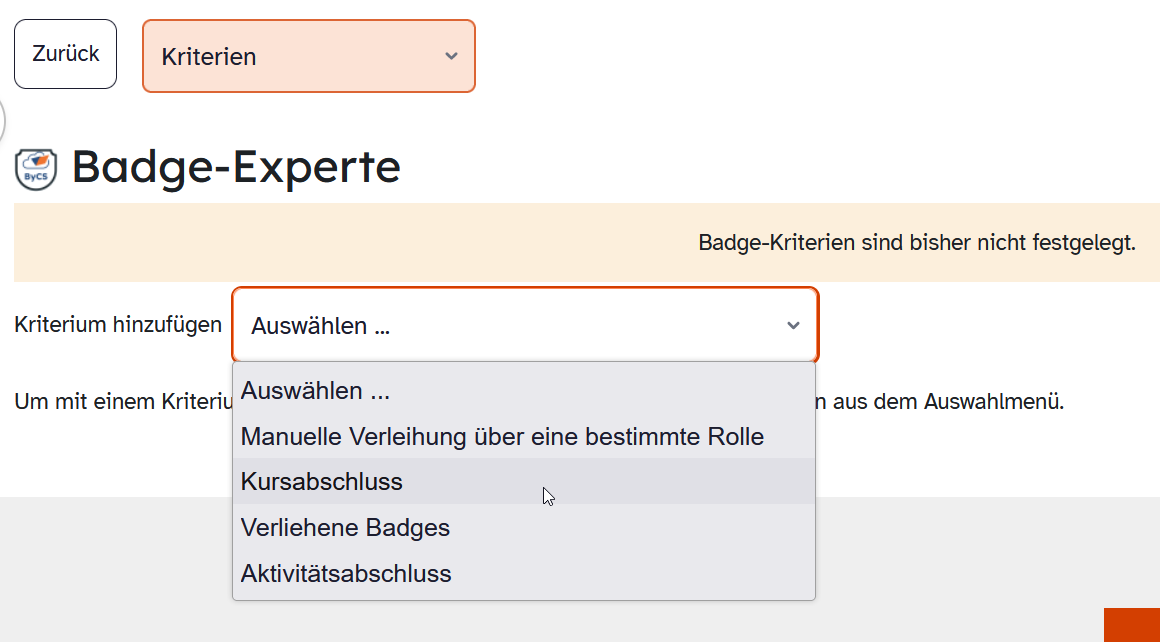Click the dropdown arrow beside Auswählen field
Image resolution: width=1160 pixels, height=642 pixels.
click(793, 325)
